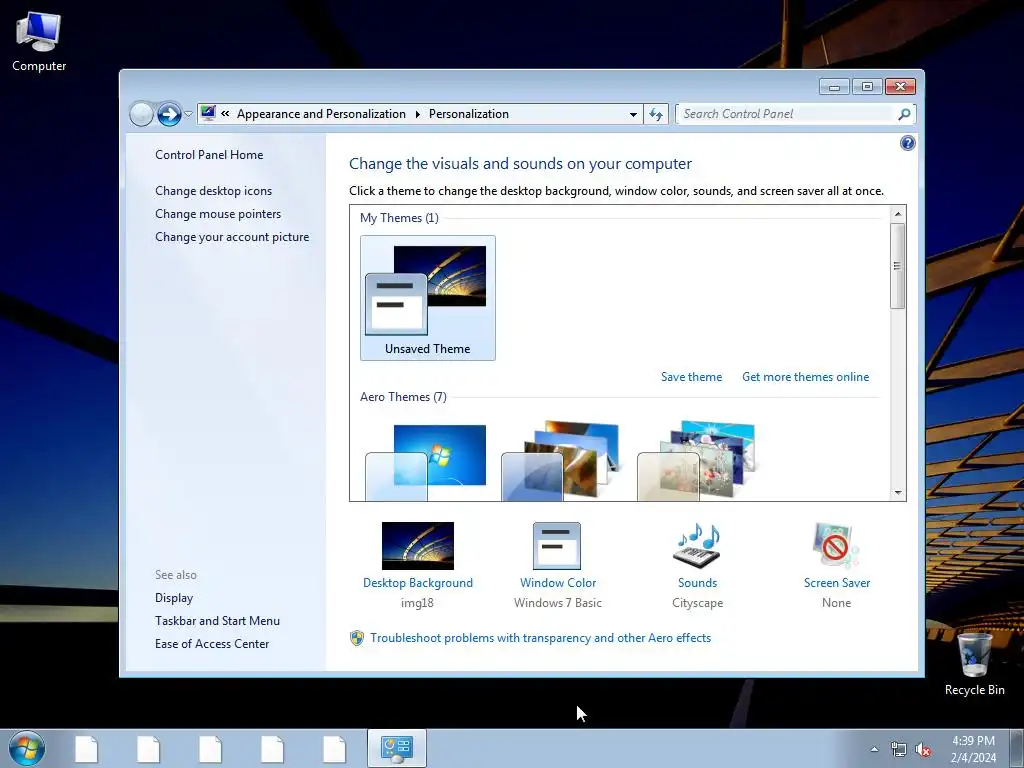Open Control Panel Home
The height and width of the screenshot is (768, 1024).
209,155
